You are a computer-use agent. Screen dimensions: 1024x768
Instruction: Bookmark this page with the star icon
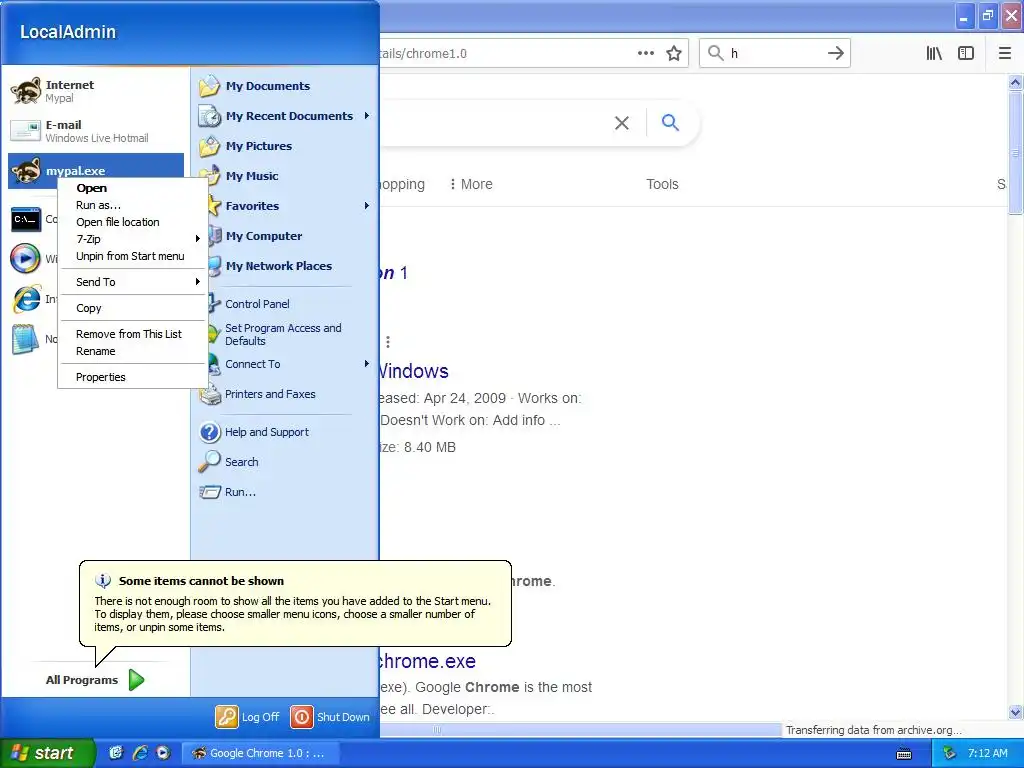674,54
